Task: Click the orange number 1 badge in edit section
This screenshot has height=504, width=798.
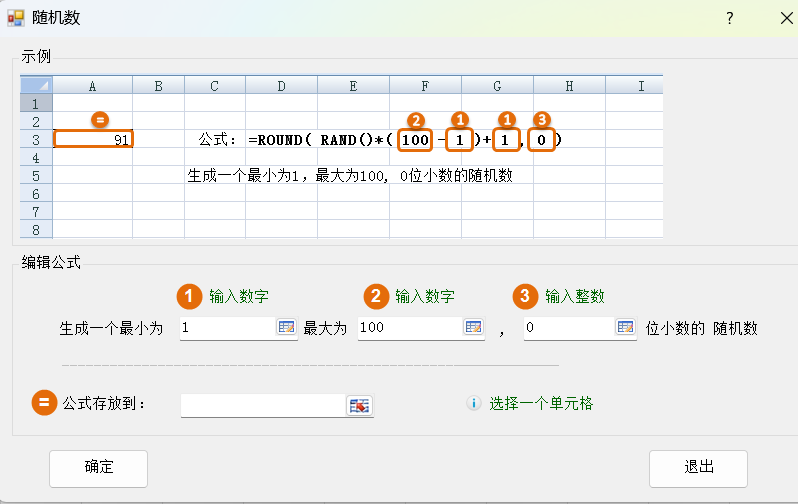Action: coord(190,296)
